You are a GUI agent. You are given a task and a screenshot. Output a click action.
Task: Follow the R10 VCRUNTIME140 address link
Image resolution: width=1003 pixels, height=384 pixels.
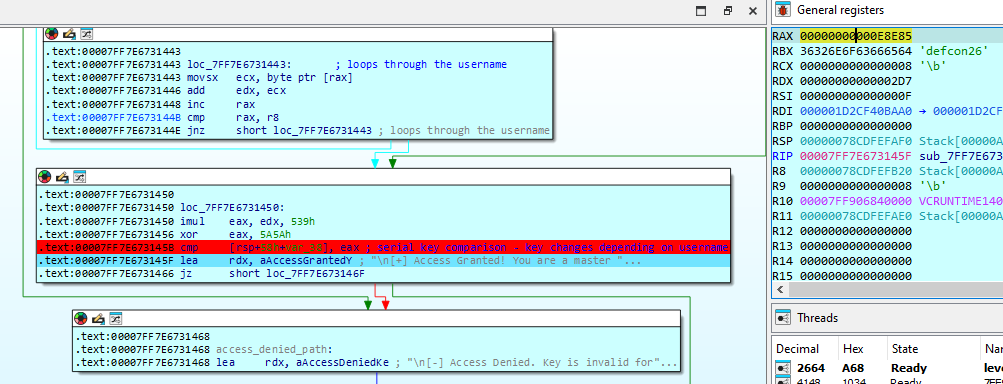click(x=856, y=202)
